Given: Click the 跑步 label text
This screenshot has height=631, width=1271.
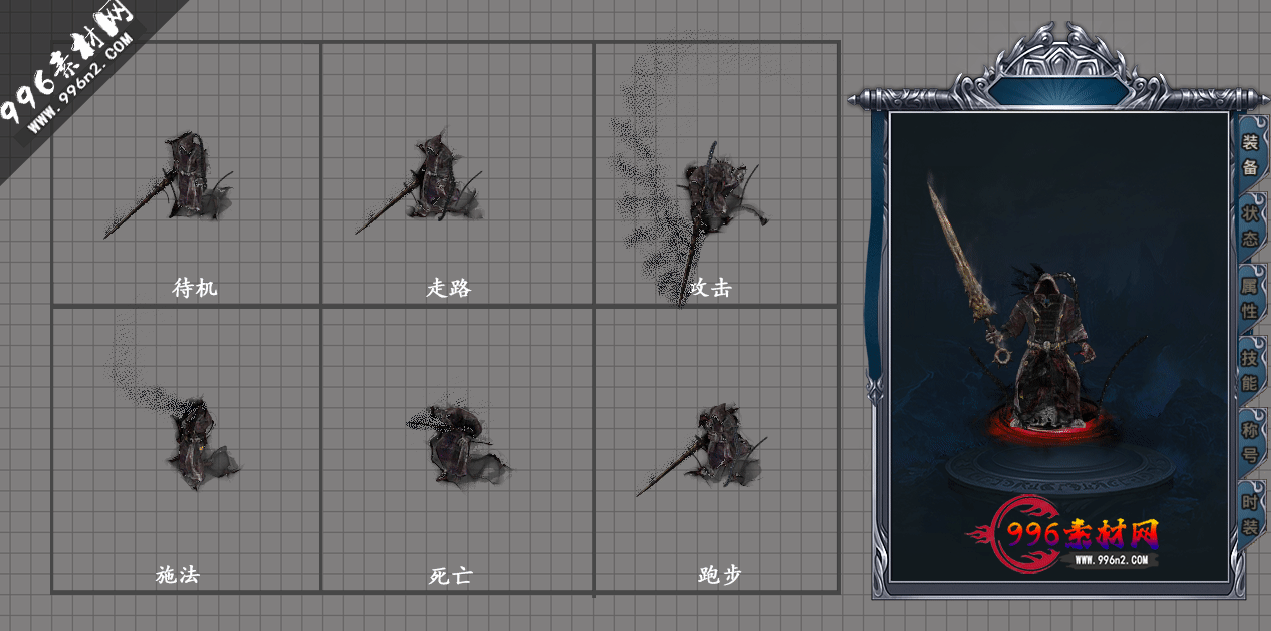Looking at the screenshot, I should pyautogui.click(x=720, y=575).
